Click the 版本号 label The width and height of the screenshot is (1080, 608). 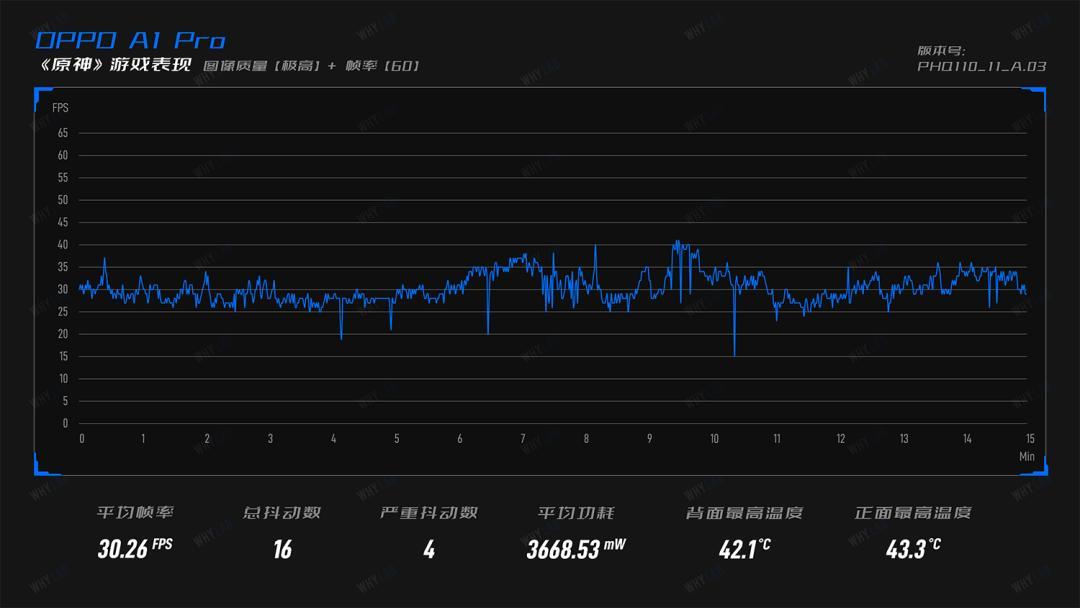[941, 50]
